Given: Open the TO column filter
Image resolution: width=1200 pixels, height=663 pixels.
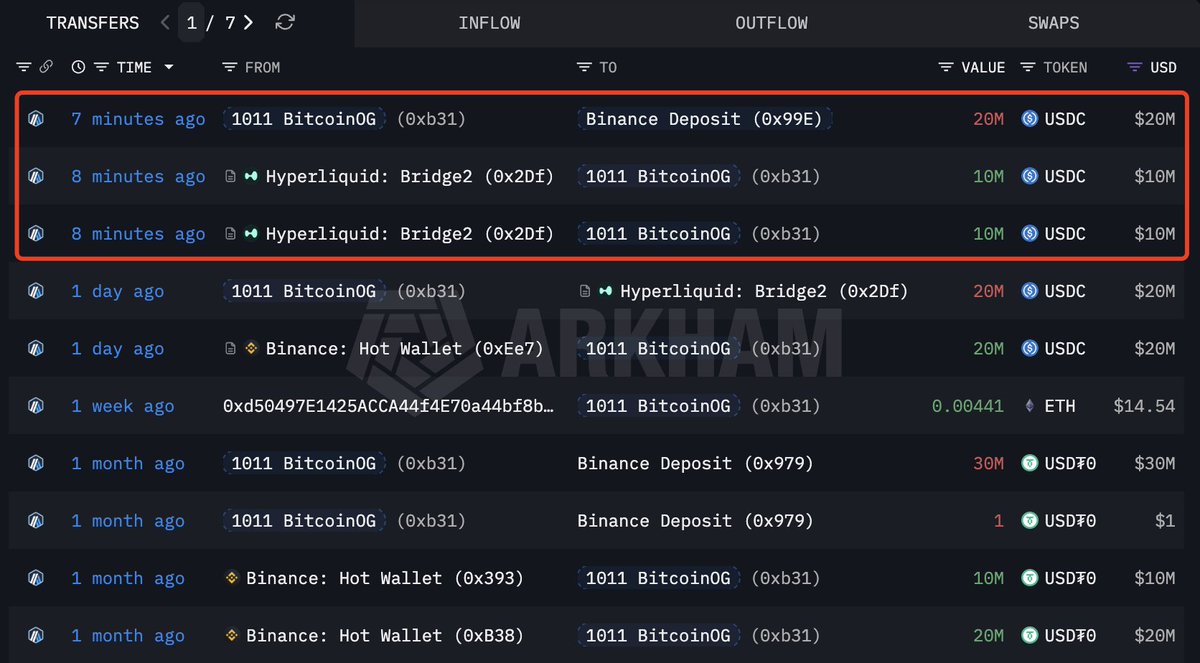Looking at the screenshot, I should [x=584, y=67].
